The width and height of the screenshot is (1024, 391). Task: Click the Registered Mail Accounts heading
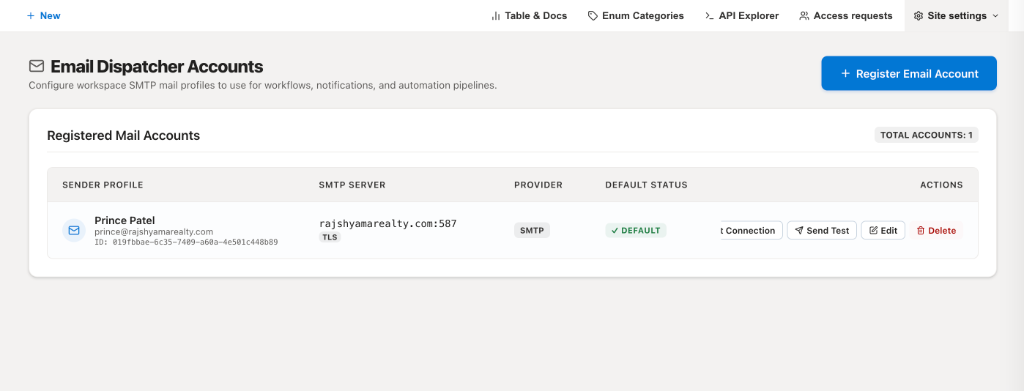123,136
